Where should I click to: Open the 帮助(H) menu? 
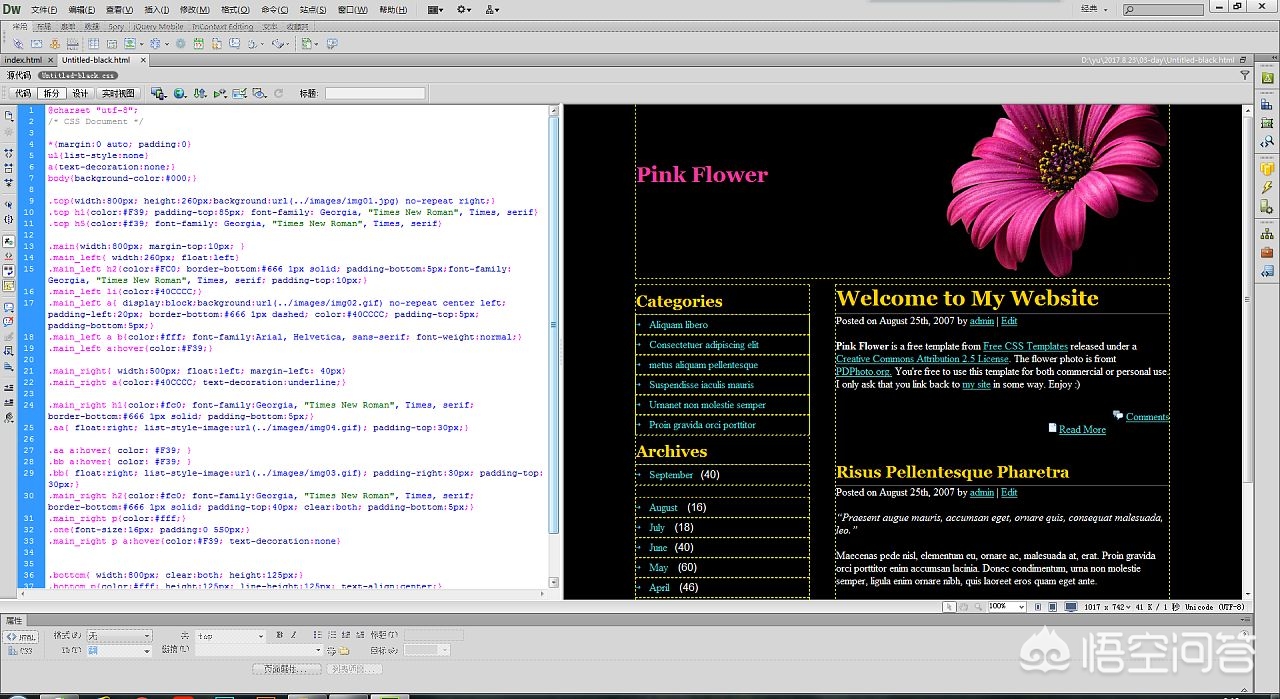(393, 9)
